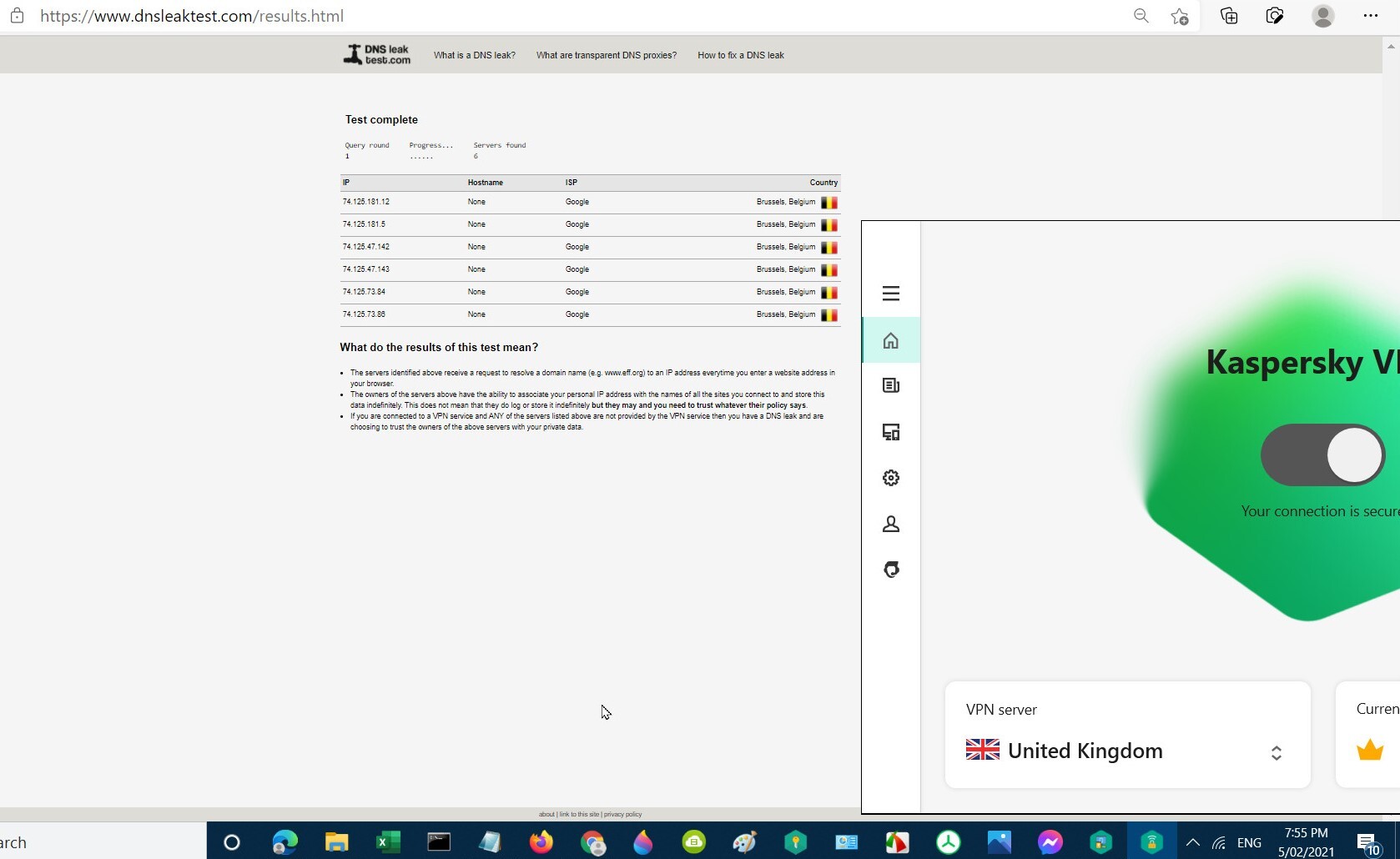The width and height of the screenshot is (1400, 859).
Task: Select IP address 74.125.73.86 in results table
Action: pos(364,314)
